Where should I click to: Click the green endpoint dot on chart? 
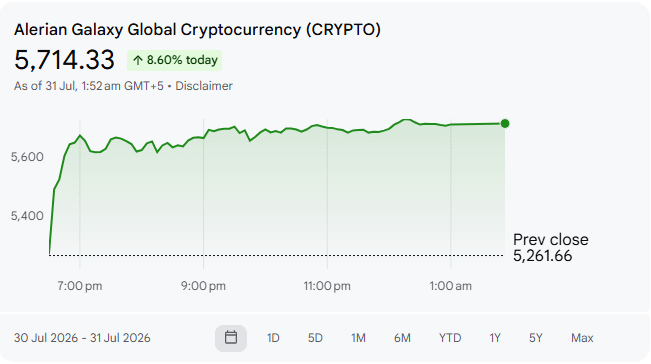pos(505,123)
